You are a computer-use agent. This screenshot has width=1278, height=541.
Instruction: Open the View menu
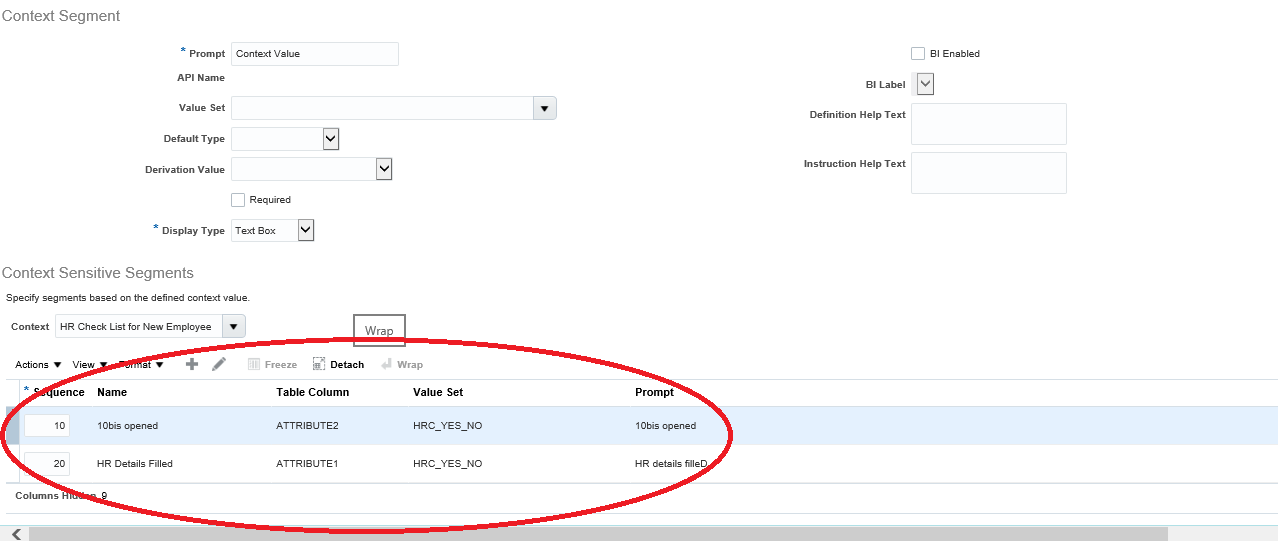coord(89,365)
